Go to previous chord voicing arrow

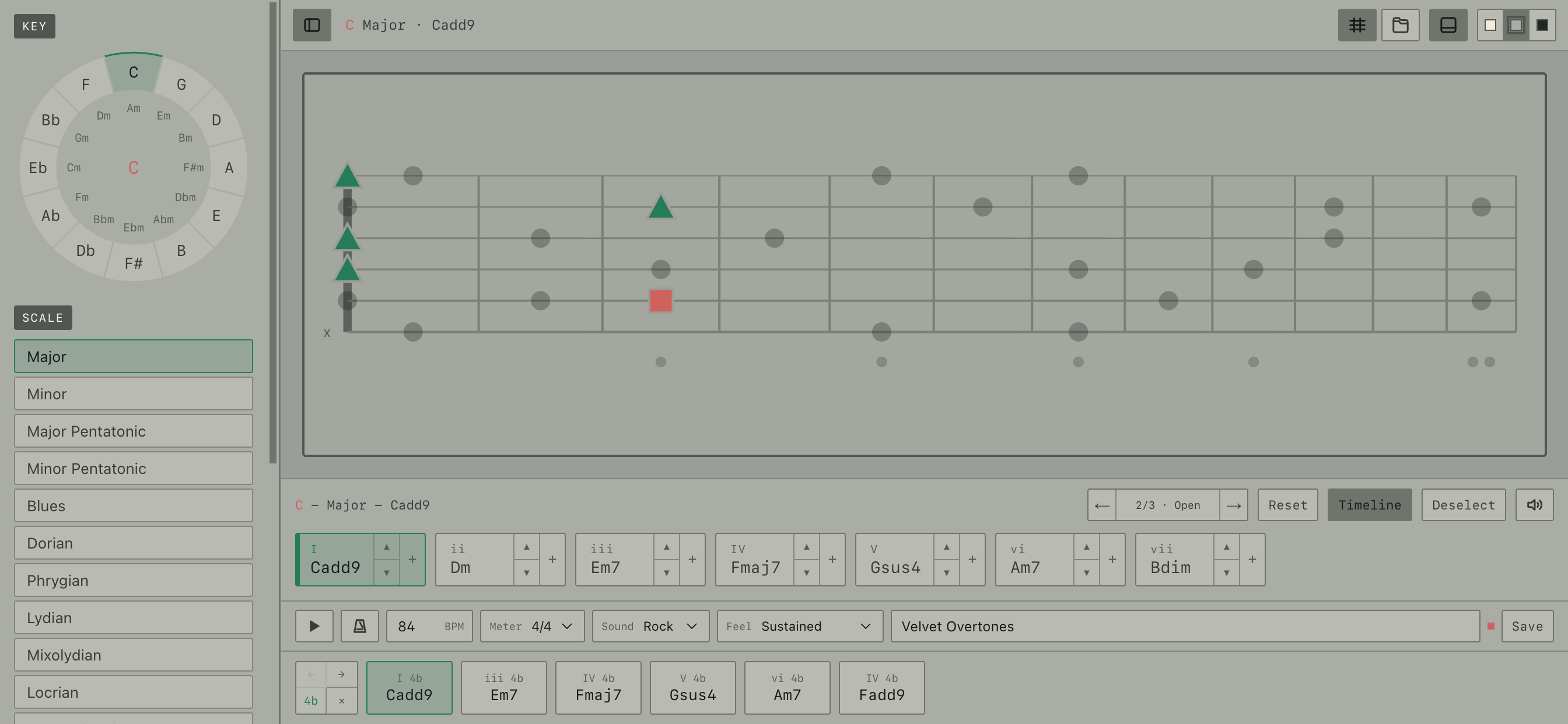coord(1102,505)
